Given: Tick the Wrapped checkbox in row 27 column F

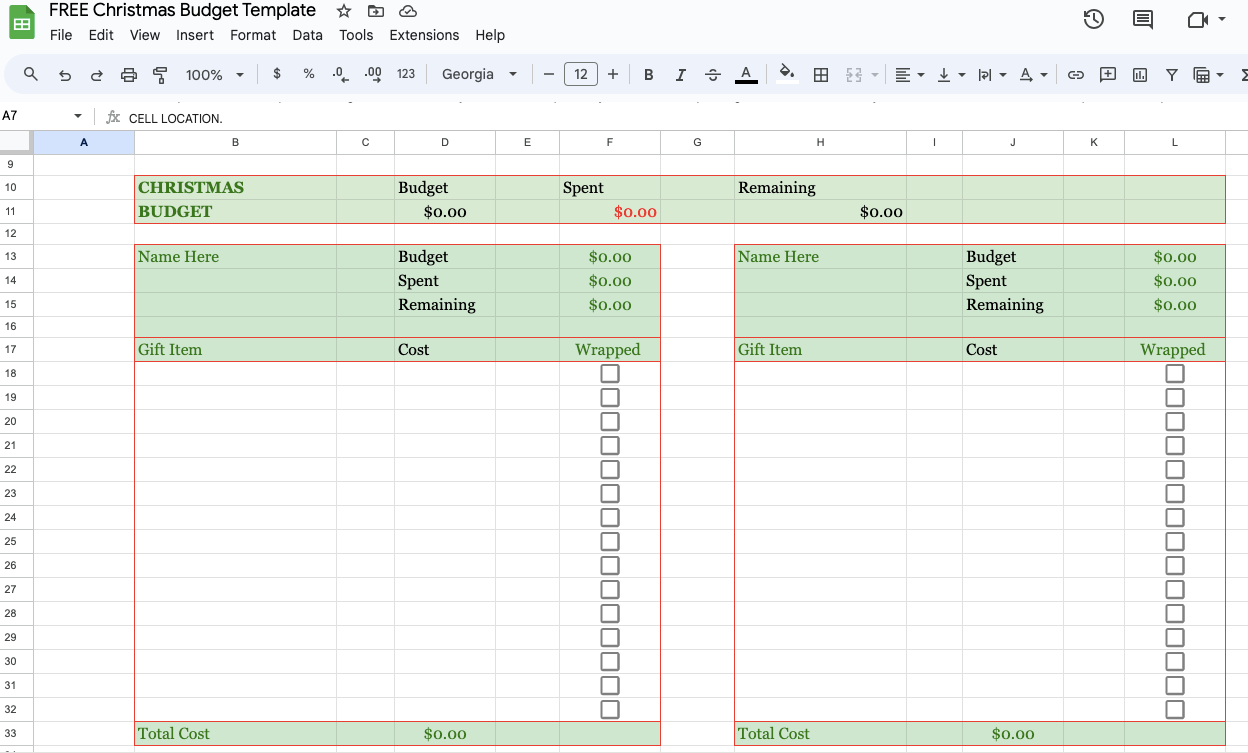Looking at the screenshot, I should point(610,589).
